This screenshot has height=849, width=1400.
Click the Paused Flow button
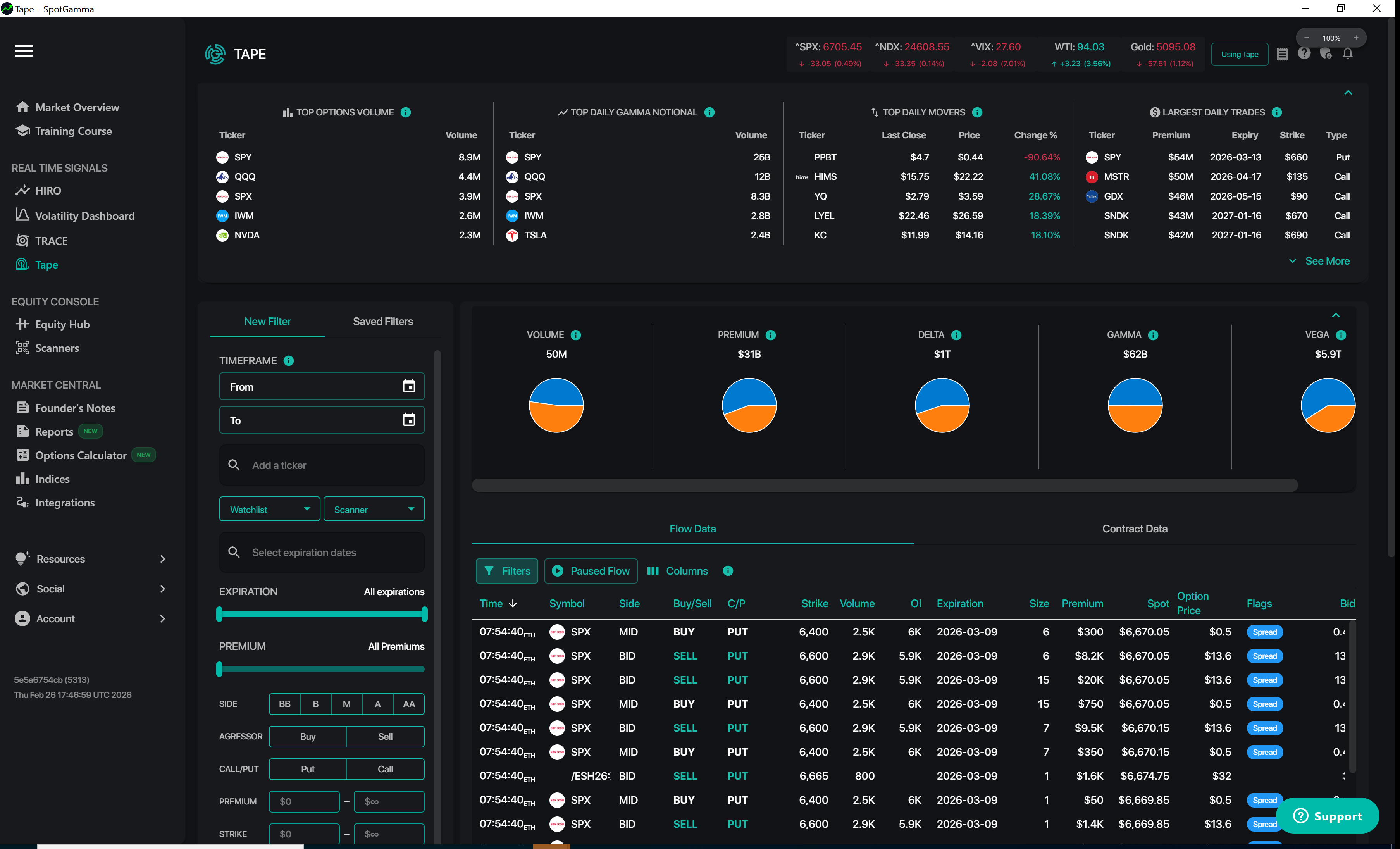coord(591,570)
